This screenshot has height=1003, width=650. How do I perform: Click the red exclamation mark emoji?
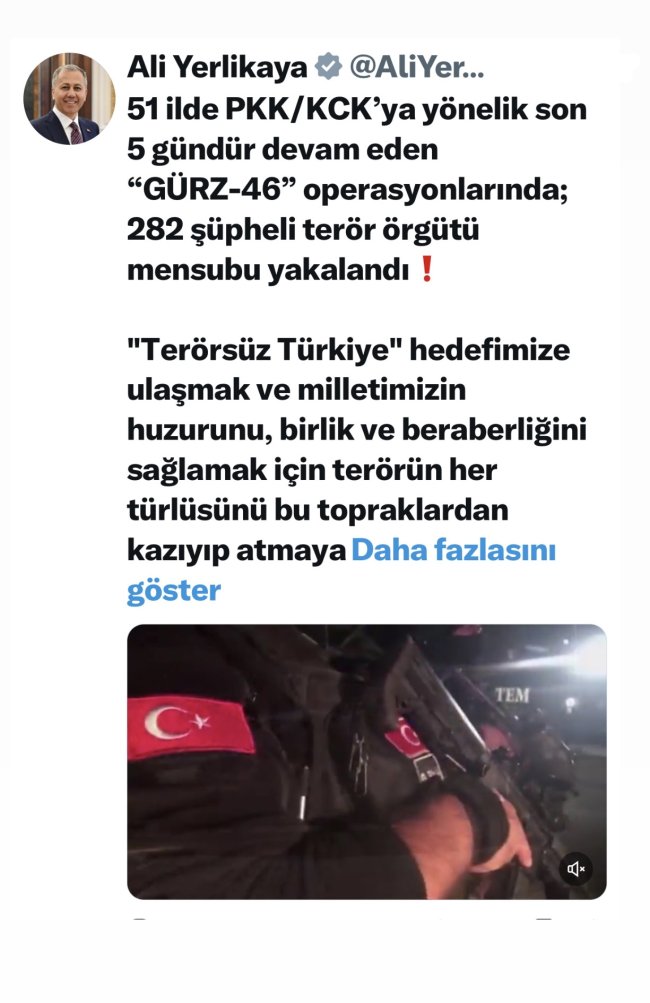pos(427,269)
